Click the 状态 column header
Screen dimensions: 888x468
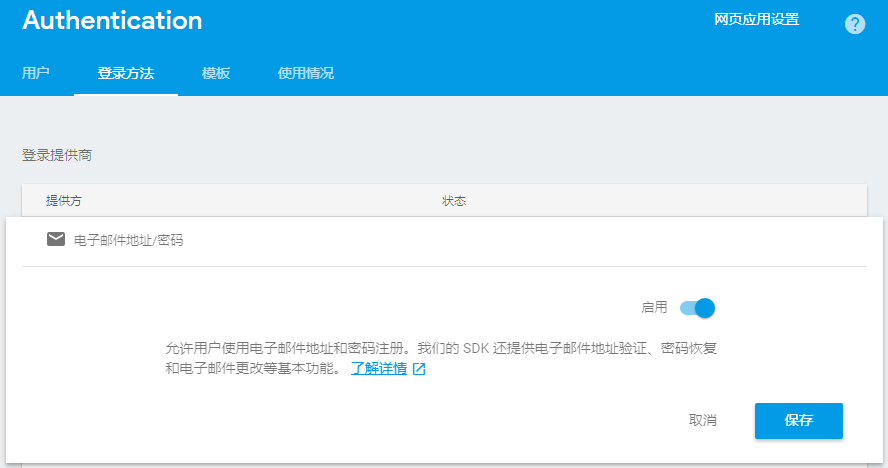[454, 201]
